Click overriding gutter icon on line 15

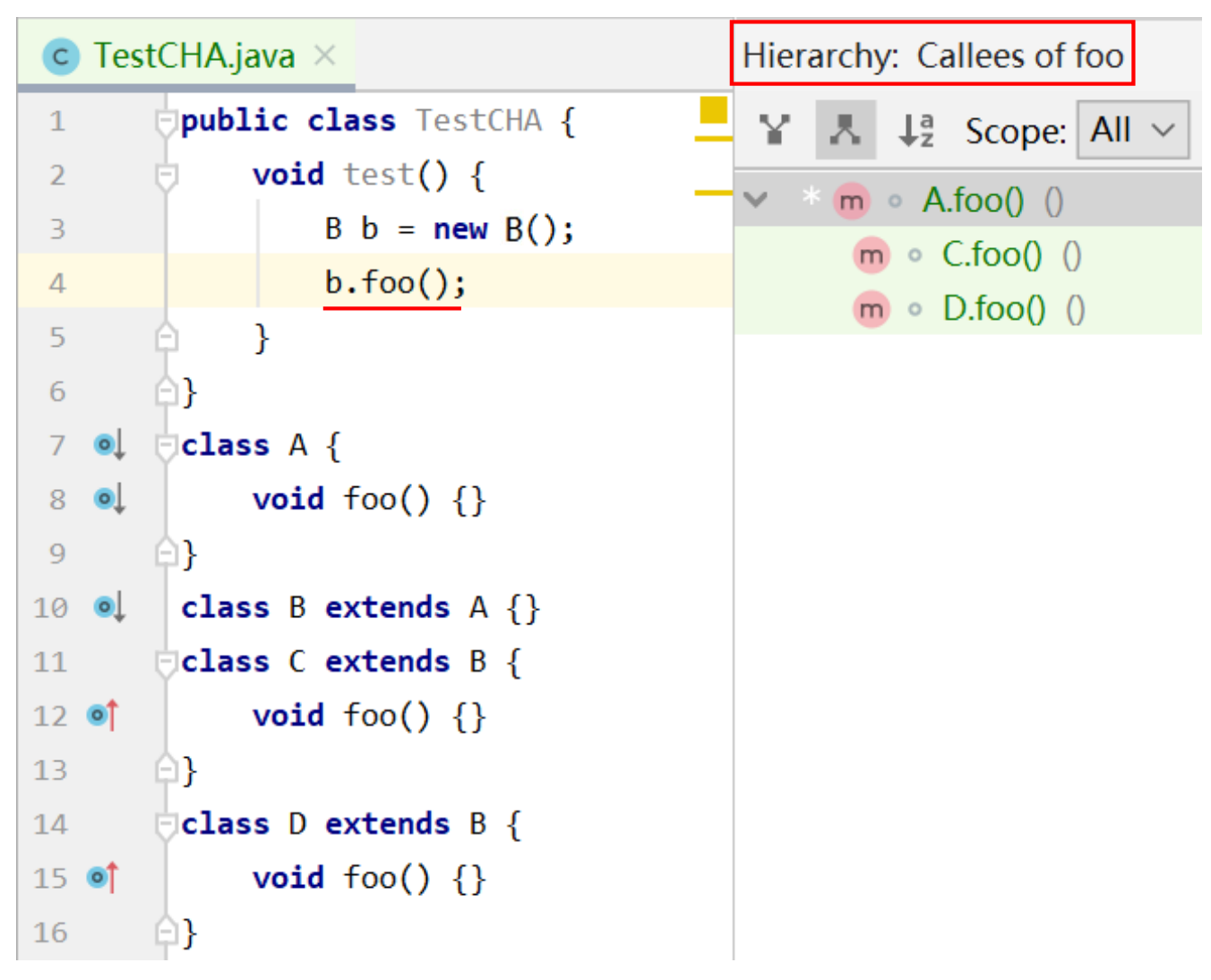pyautogui.click(x=103, y=877)
